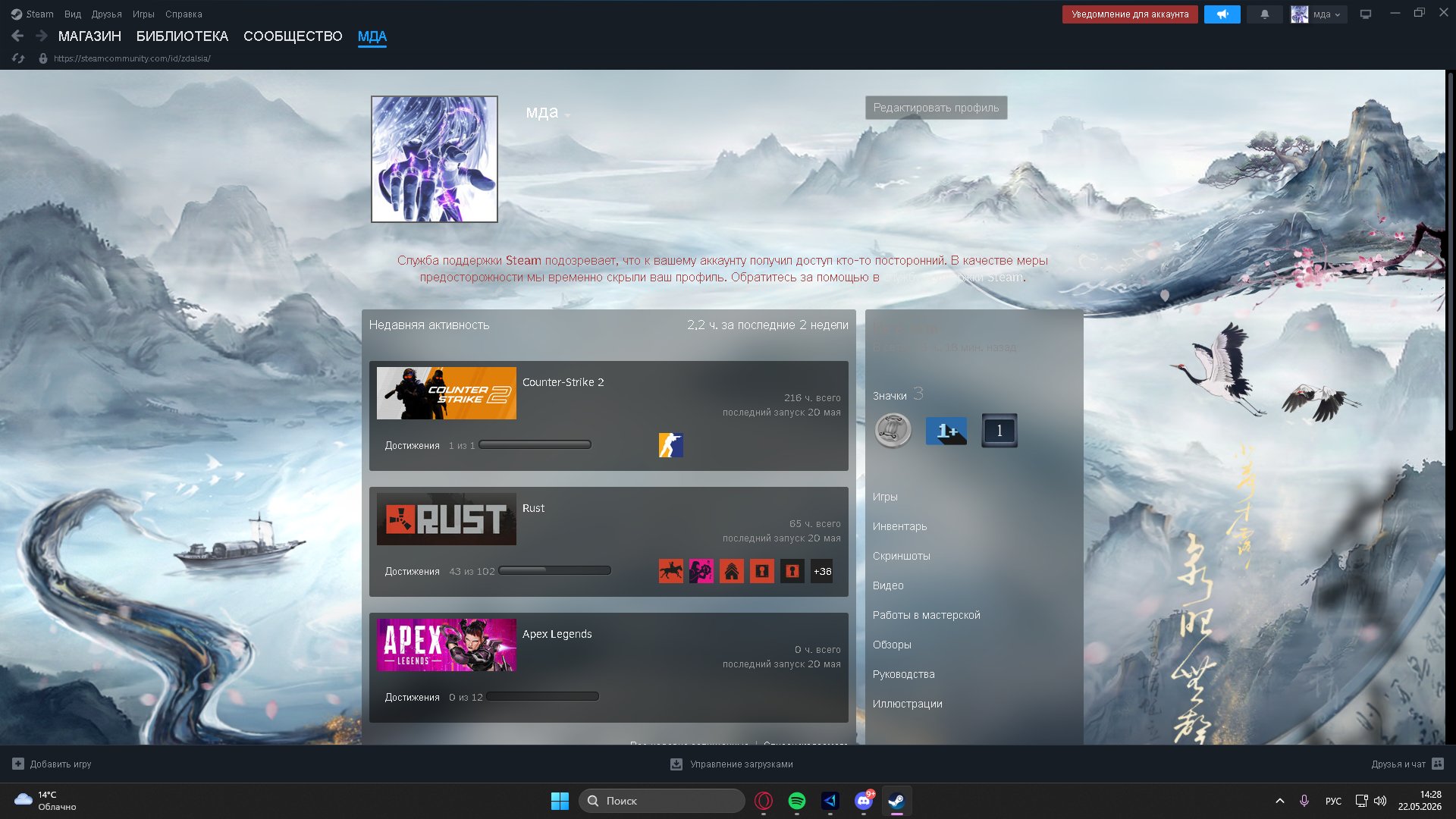1456x819 pixels.
Task: Click the Rust game banner thumbnail
Action: coord(446,519)
